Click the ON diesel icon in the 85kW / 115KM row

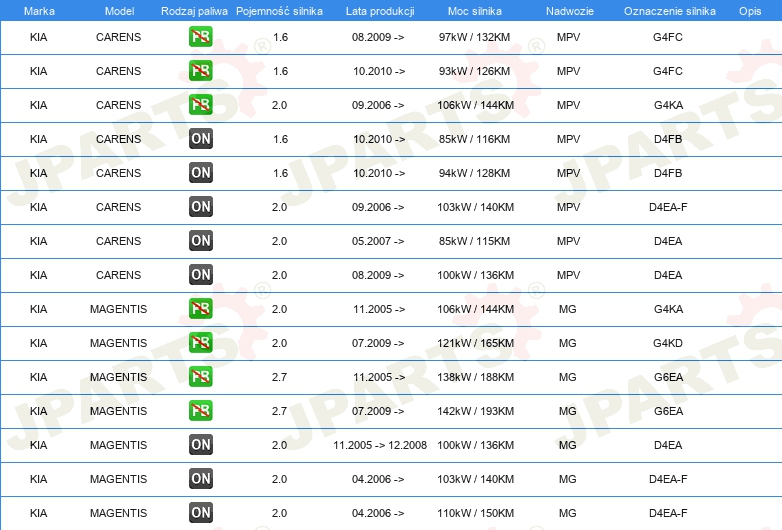[x=200, y=240]
